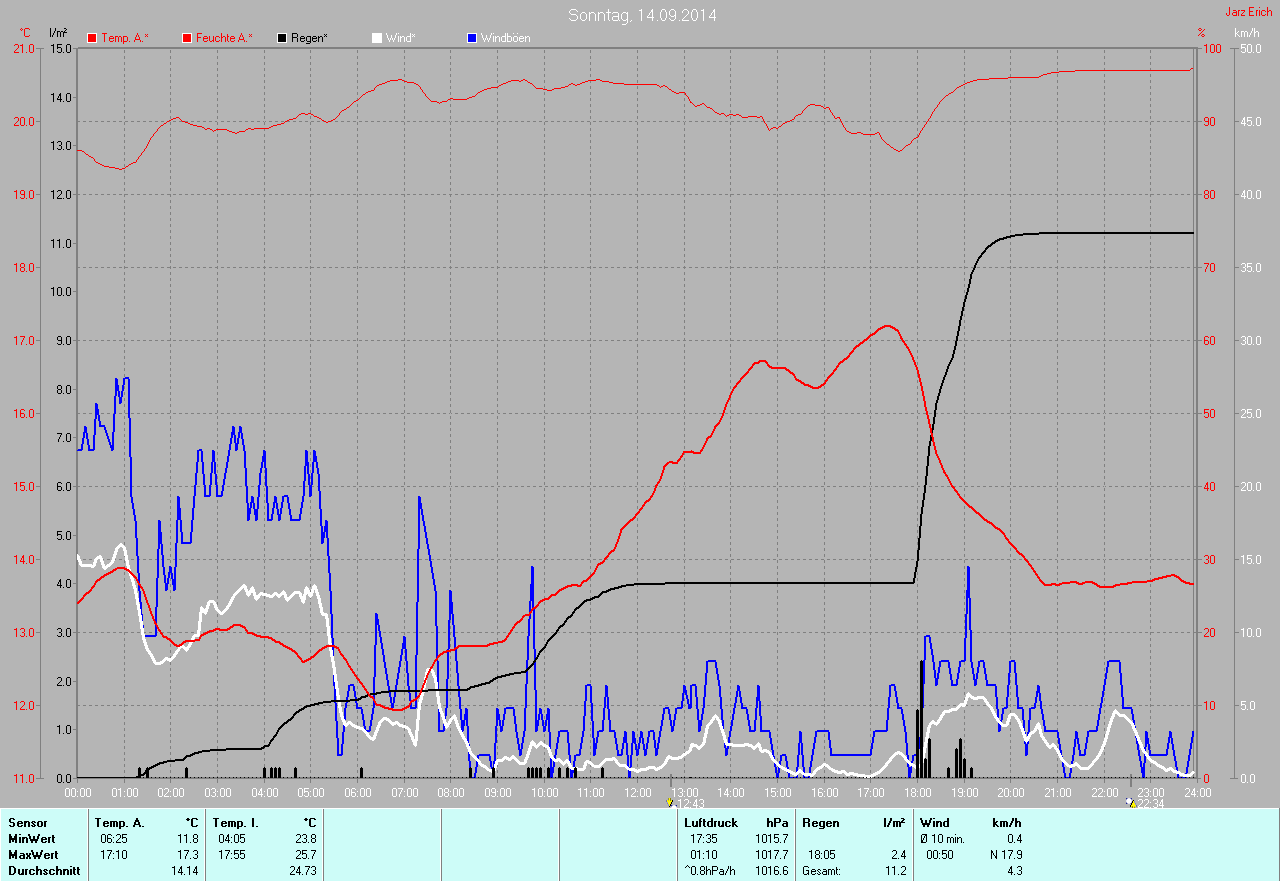Click the 18:00 label on time axis

(917, 792)
